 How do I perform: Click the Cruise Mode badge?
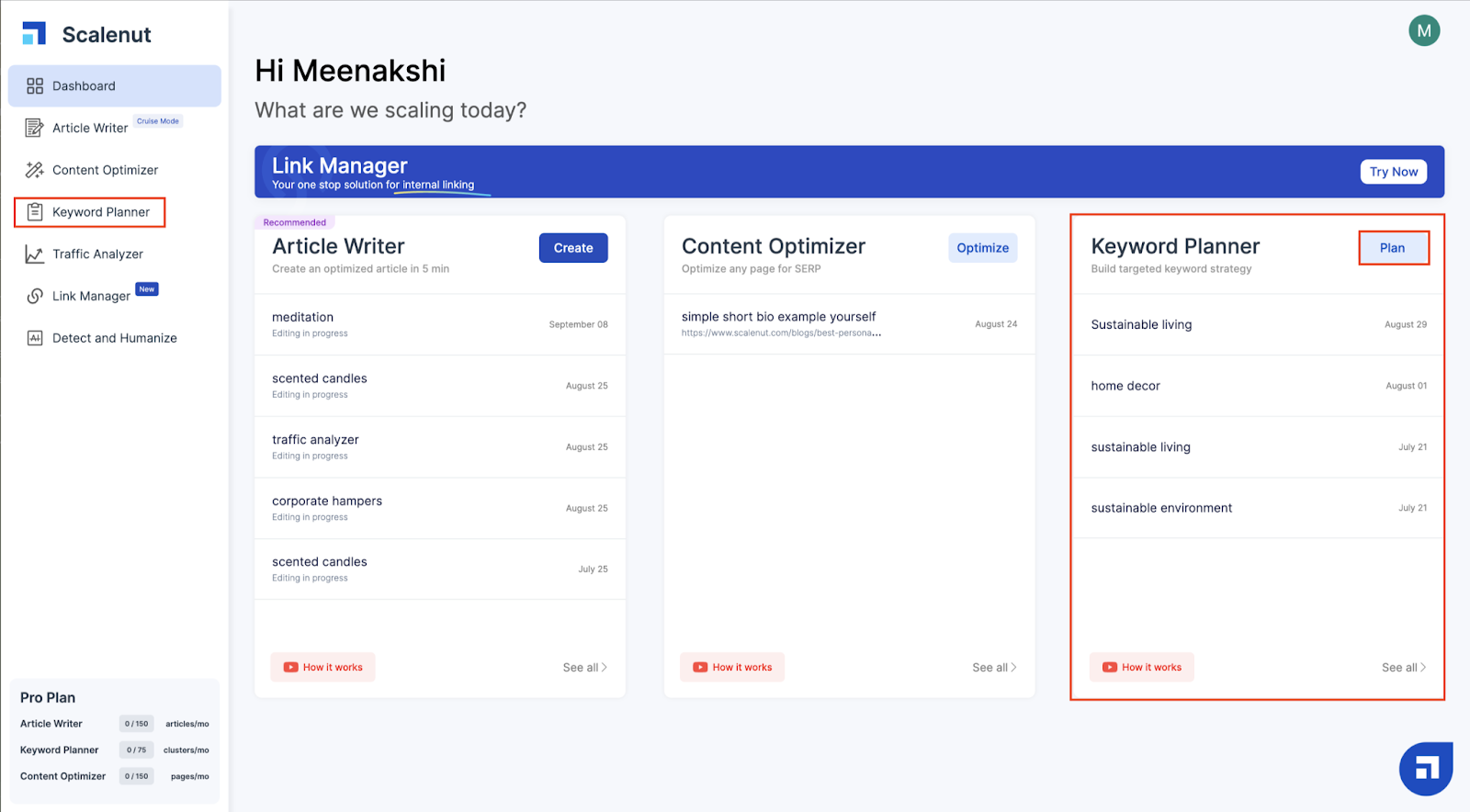pos(158,121)
